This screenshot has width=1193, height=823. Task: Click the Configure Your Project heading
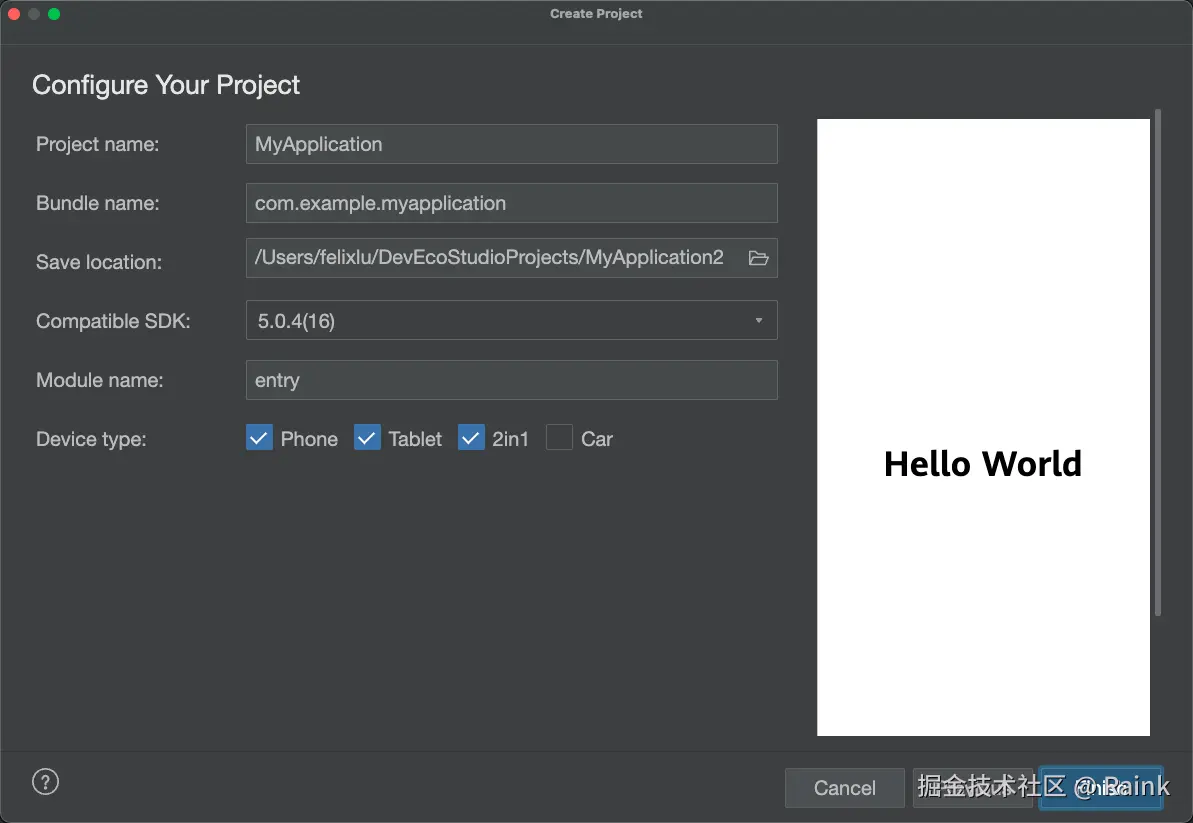click(166, 84)
